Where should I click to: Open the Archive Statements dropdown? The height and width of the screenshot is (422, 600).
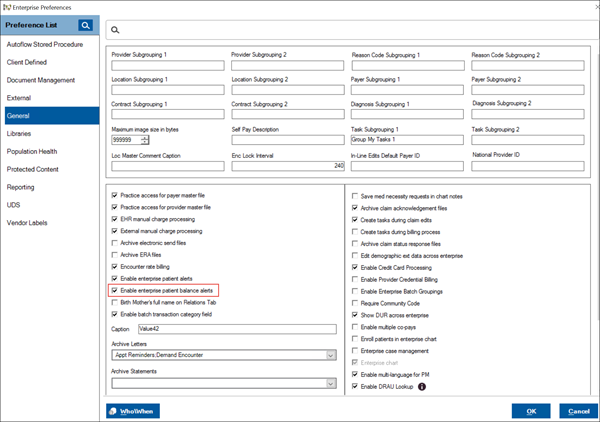click(x=331, y=383)
